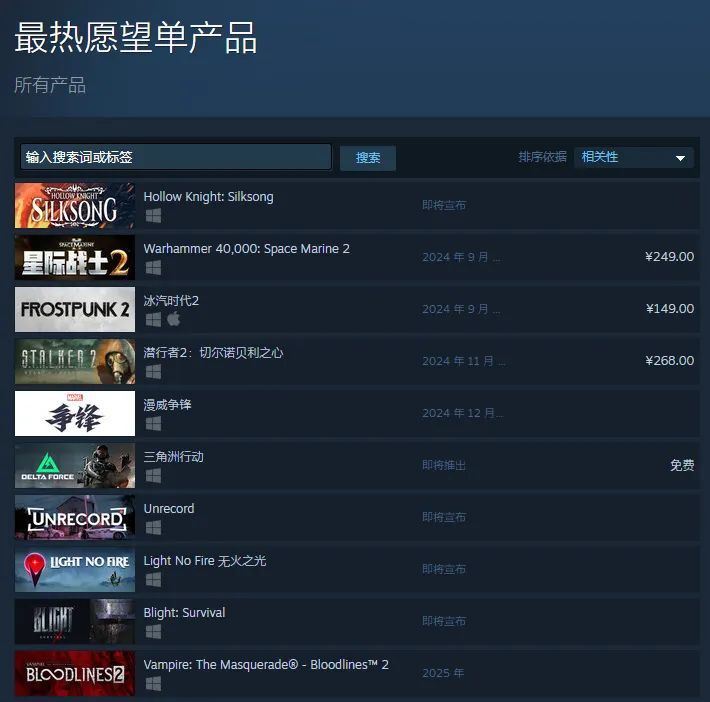Open the Frostpunk 2 capsule thumbnail
The width and height of the screenshot is (710, 702).
pos(75,309)
